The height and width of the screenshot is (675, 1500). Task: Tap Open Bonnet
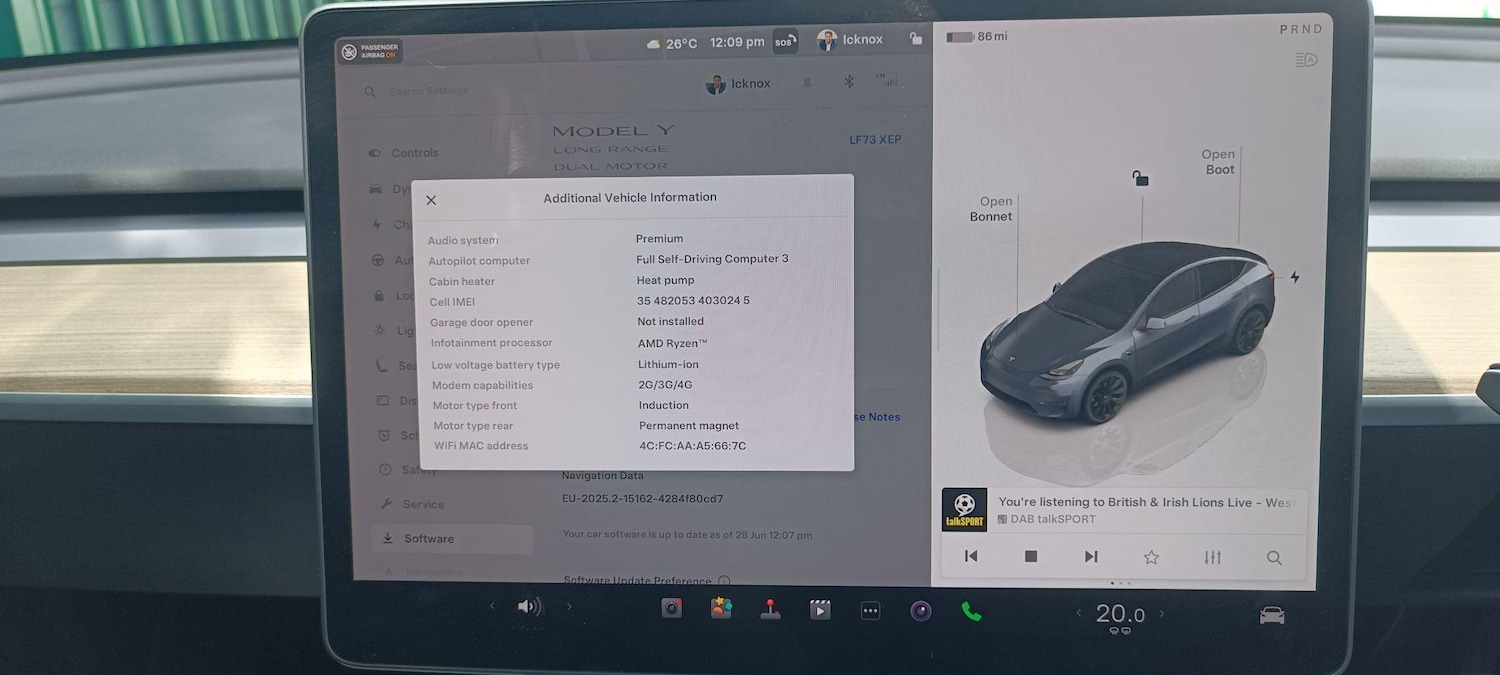(990, 209)
